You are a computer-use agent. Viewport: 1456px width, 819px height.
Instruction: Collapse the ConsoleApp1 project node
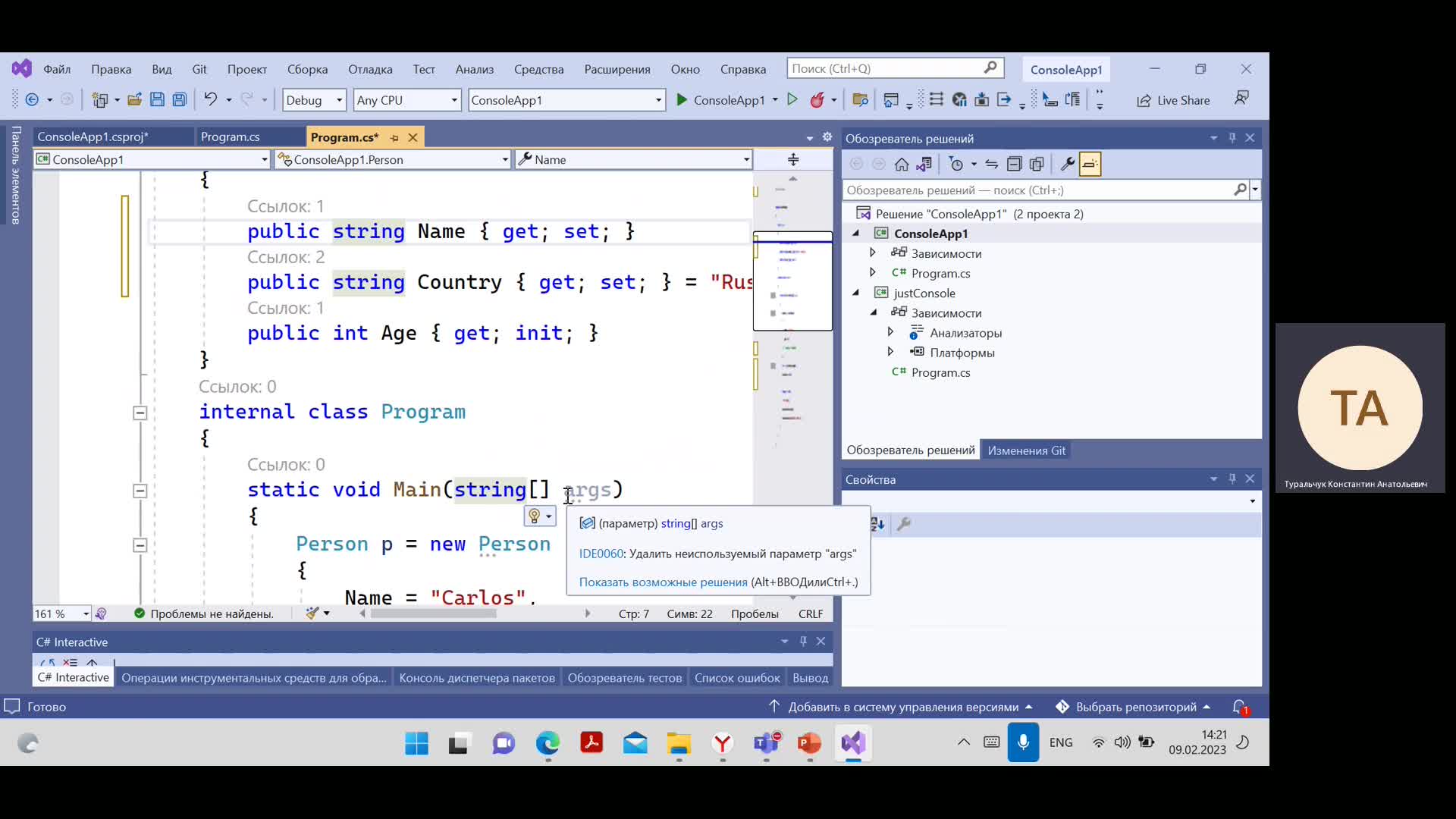click(856, 234)
